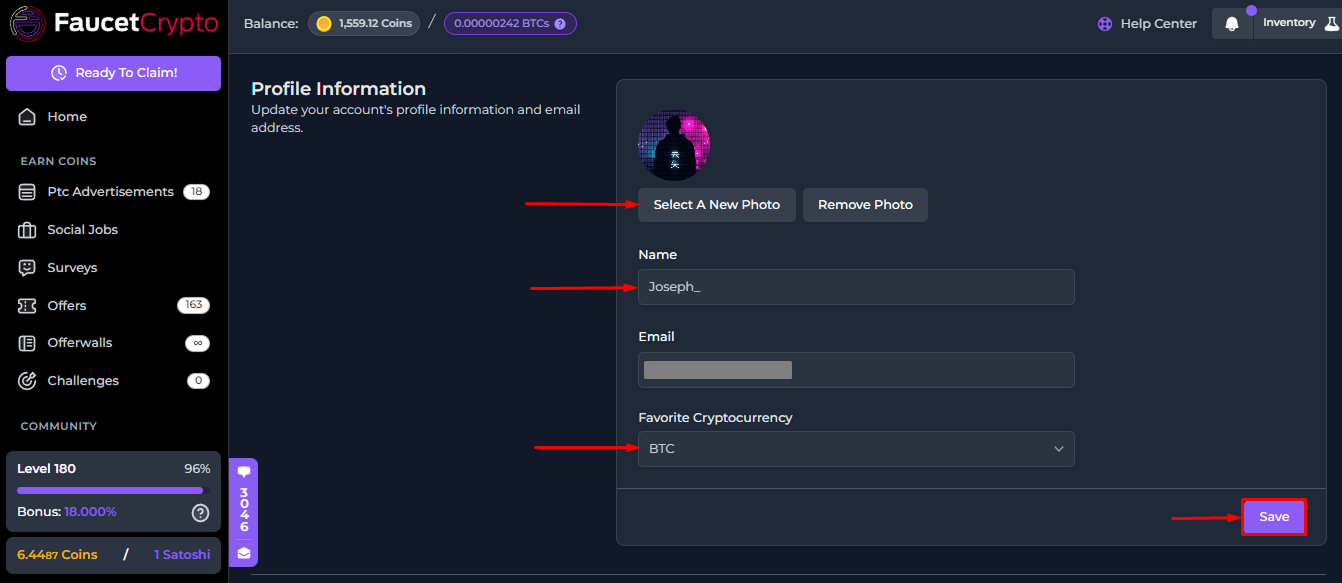
Task: Open notifications bell
Action: tap(1232, 24)
